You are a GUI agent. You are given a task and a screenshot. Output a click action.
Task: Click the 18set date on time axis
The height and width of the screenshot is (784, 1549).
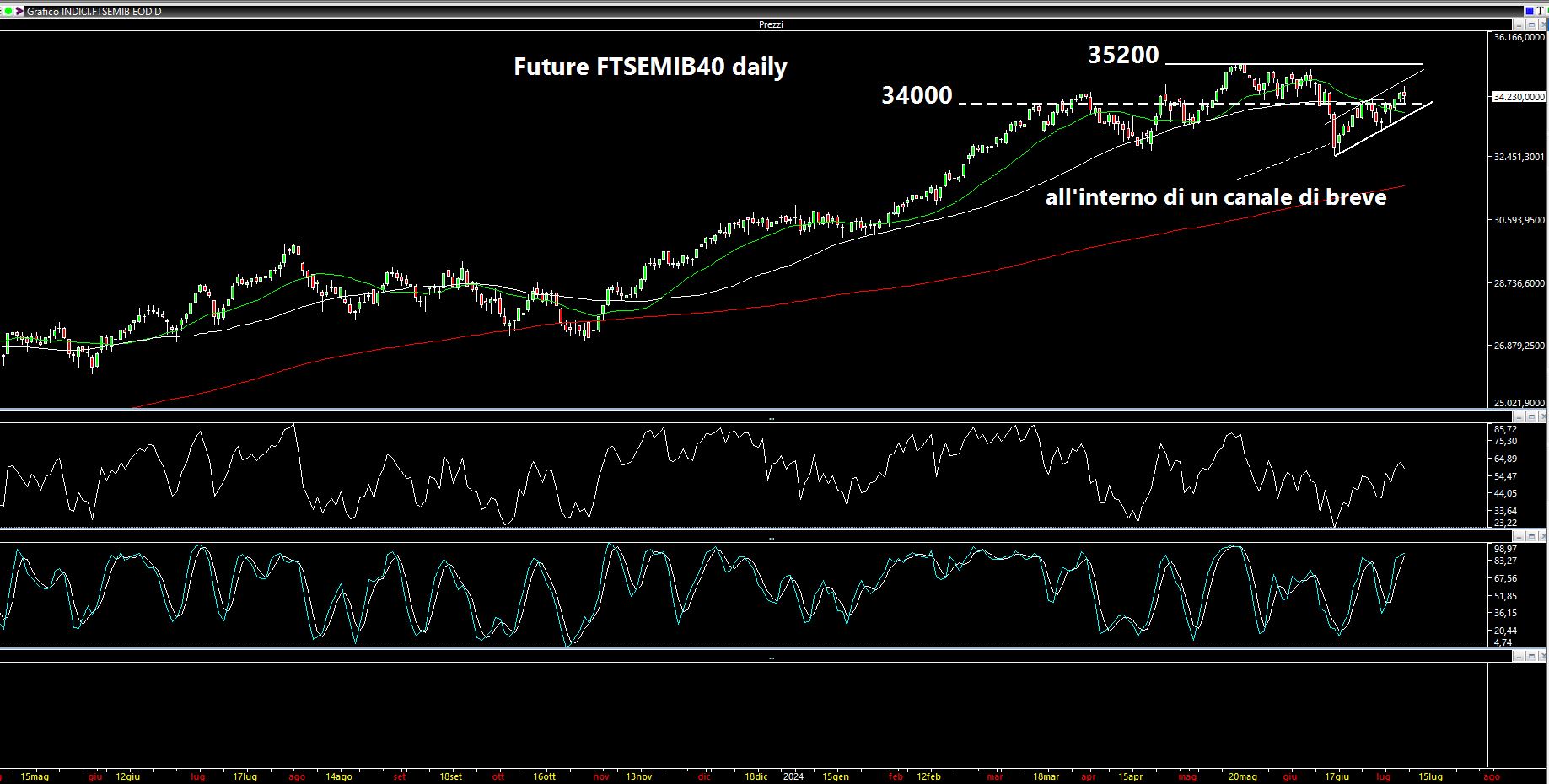450,776
